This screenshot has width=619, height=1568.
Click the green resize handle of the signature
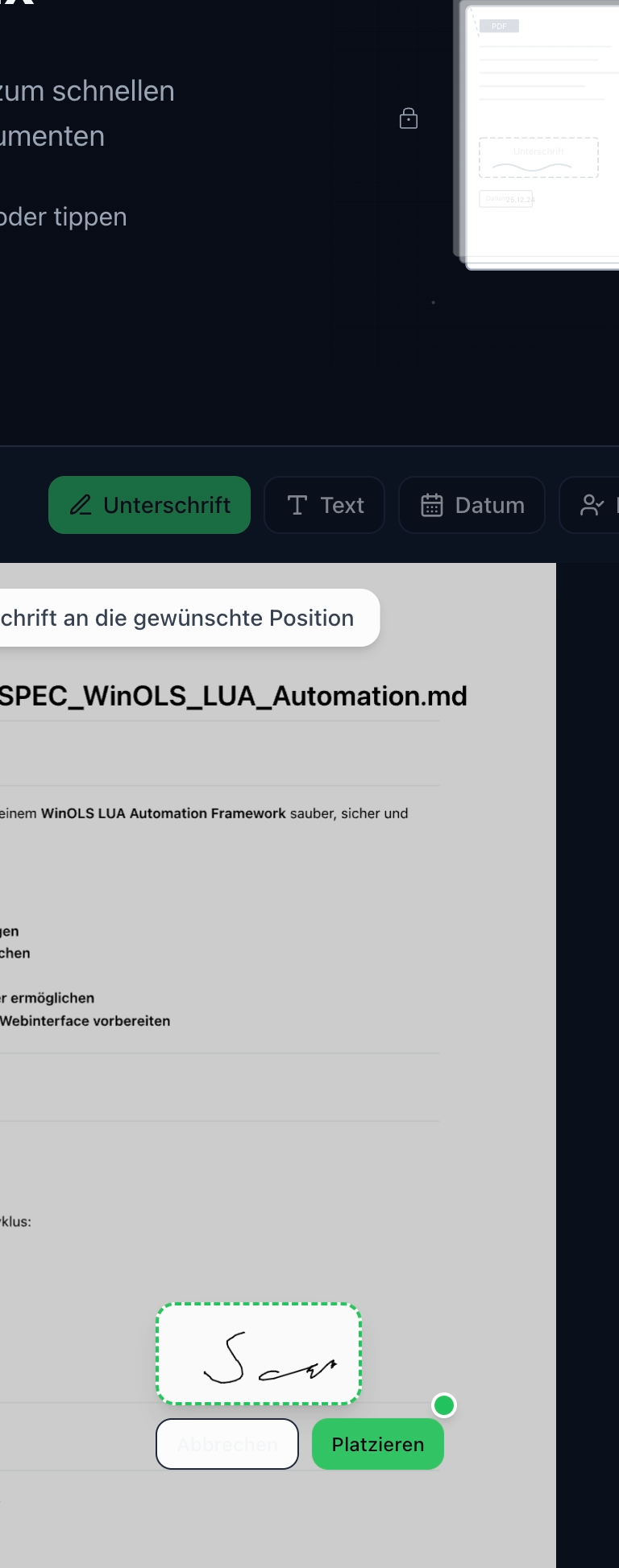(x=444, y=1405)
